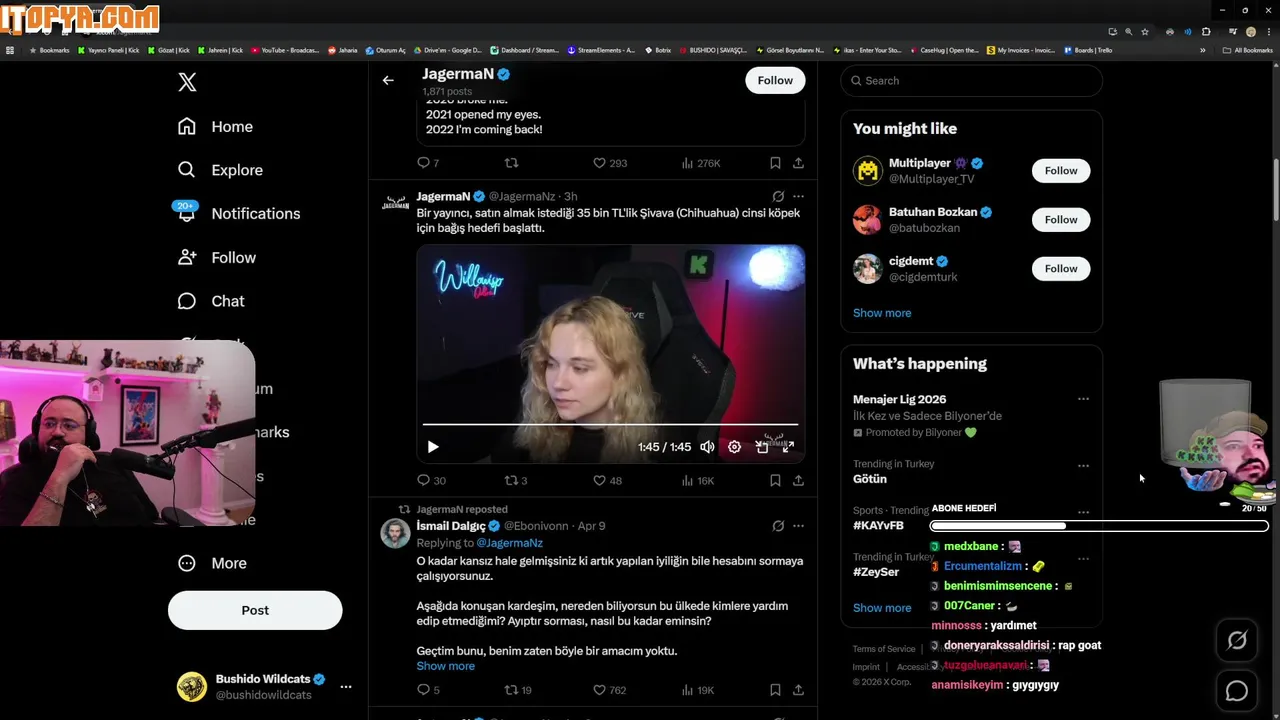This screenshot has width=1280, height=720.
Task: Expand video to fullscreen
Action: click(x=788, y=447)
